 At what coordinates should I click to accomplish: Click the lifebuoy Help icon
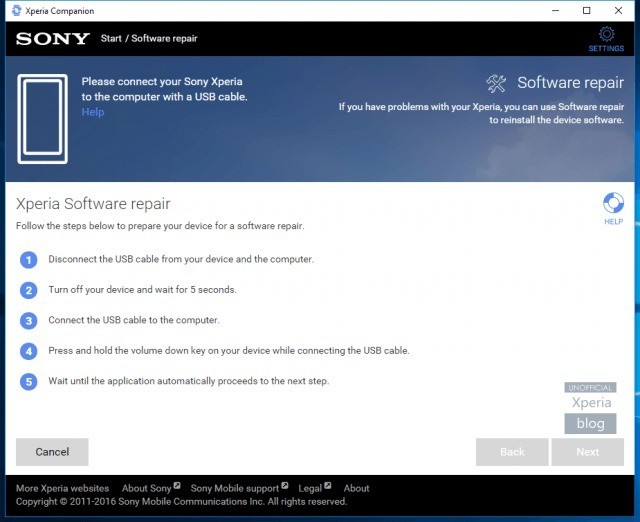click(613, 205)
